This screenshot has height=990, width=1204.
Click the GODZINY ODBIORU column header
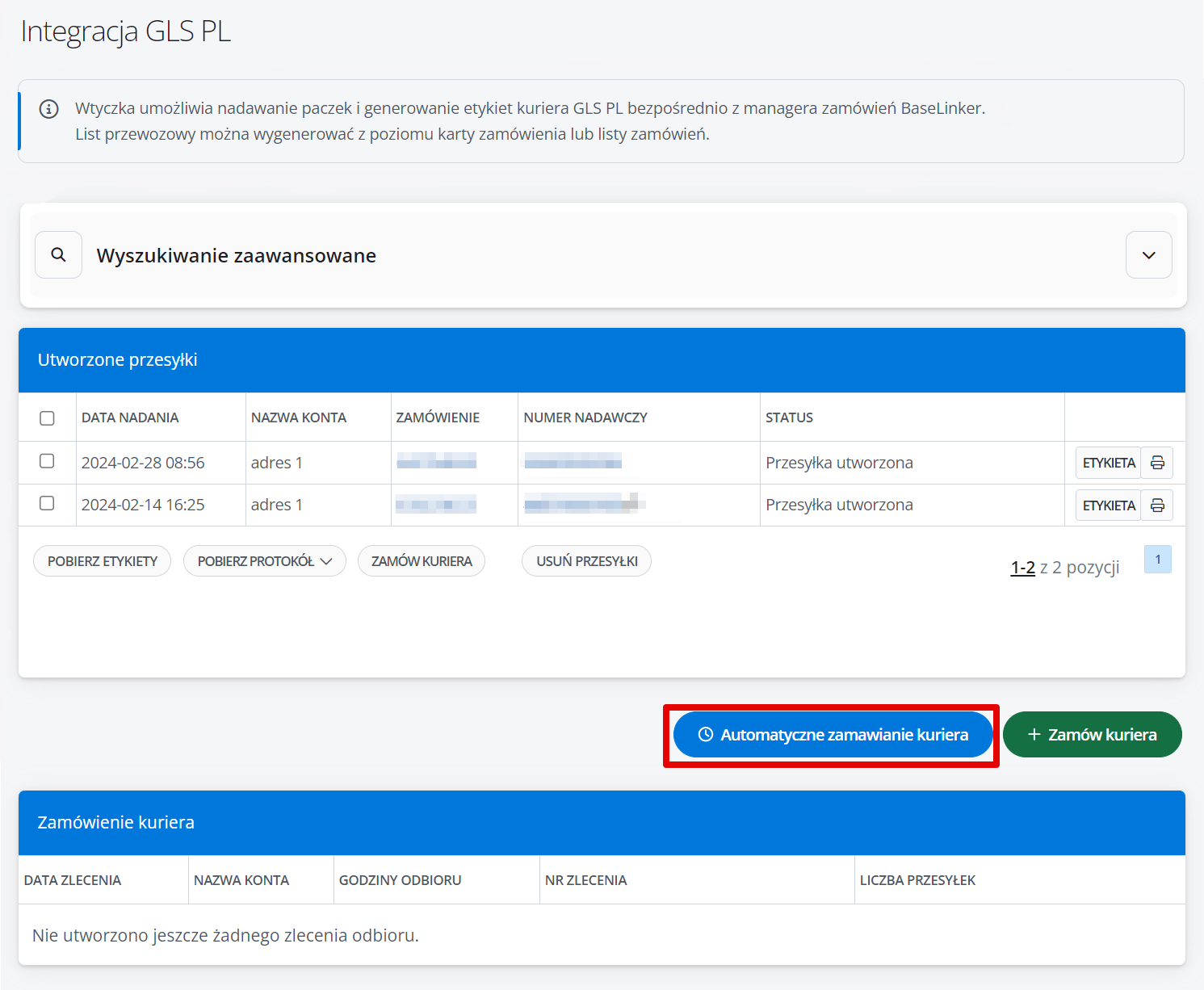click(x=401, y=880)
